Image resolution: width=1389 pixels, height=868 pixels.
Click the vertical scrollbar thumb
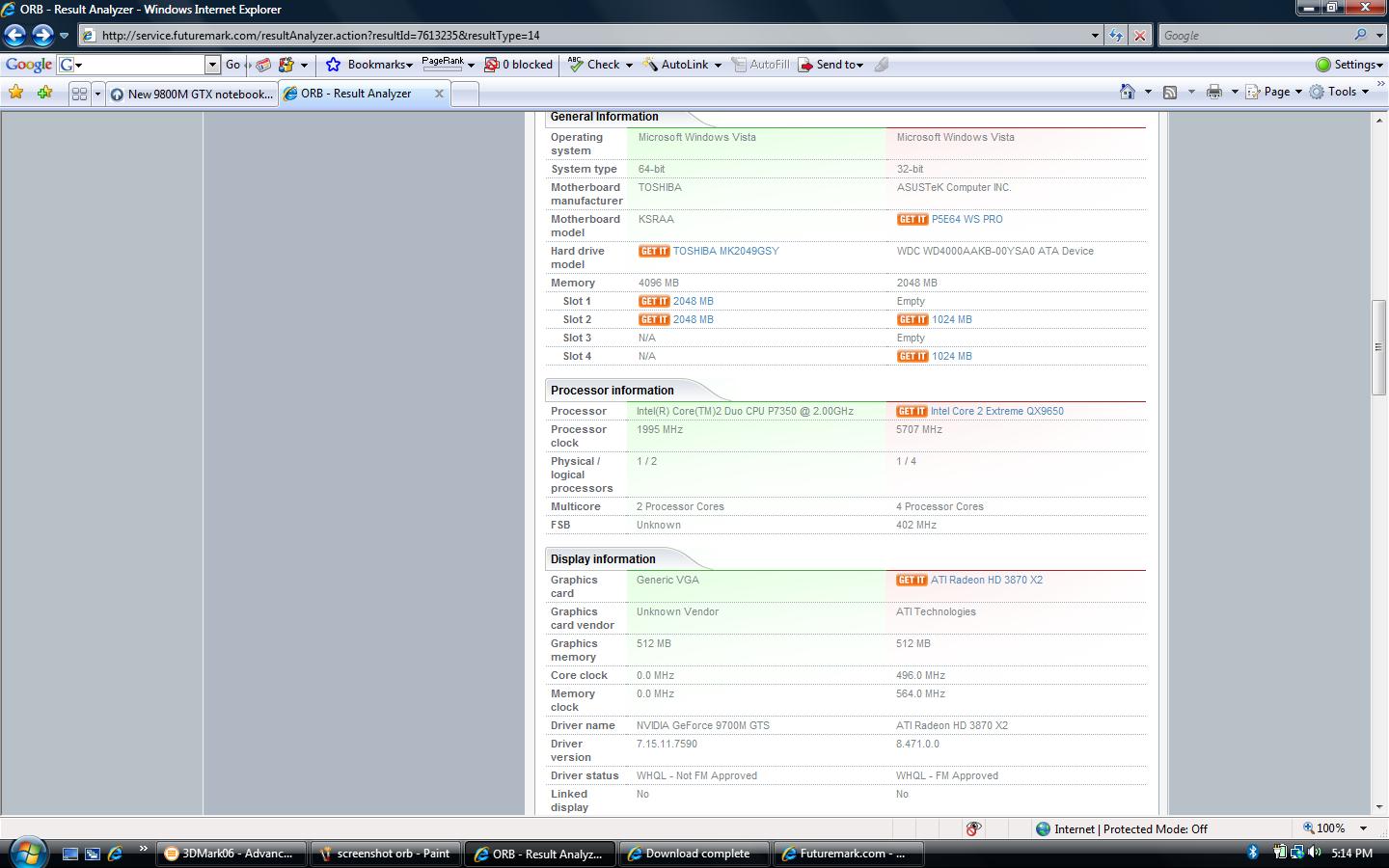(1378, 347)
